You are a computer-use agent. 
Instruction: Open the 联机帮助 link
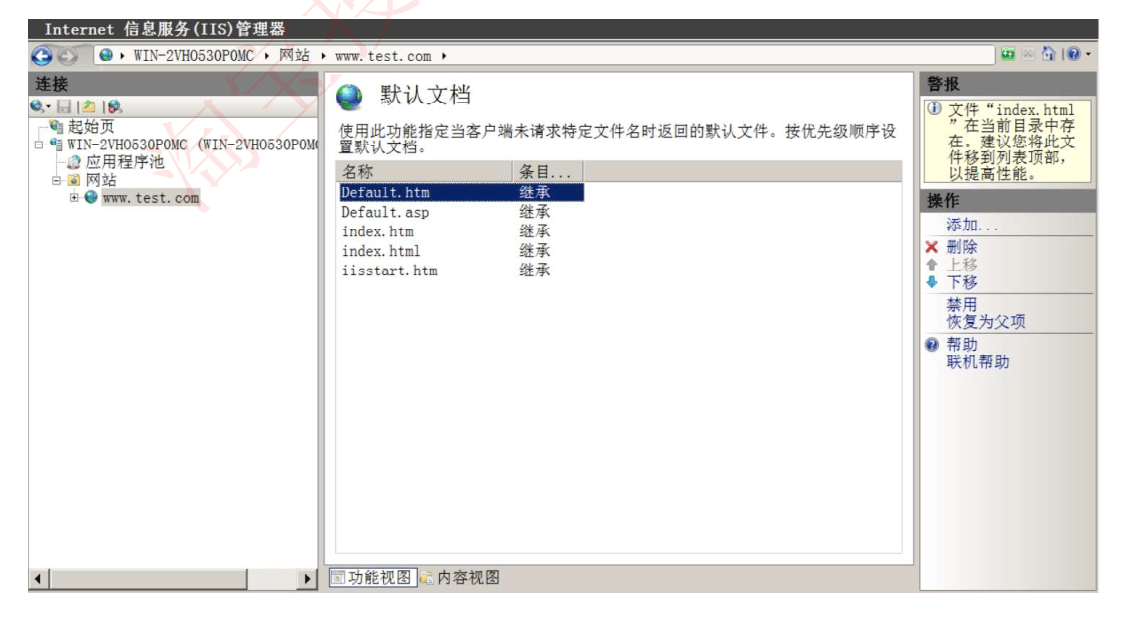coord(977,362)
